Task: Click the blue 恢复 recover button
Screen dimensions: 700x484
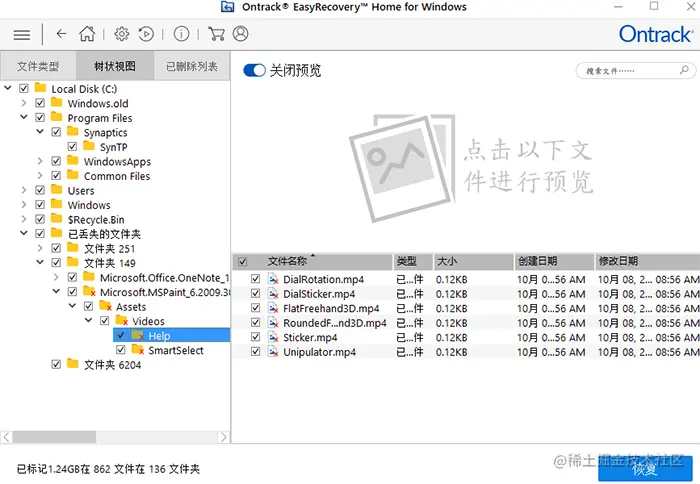Action: pyautogui.click(x=645, y=468)
